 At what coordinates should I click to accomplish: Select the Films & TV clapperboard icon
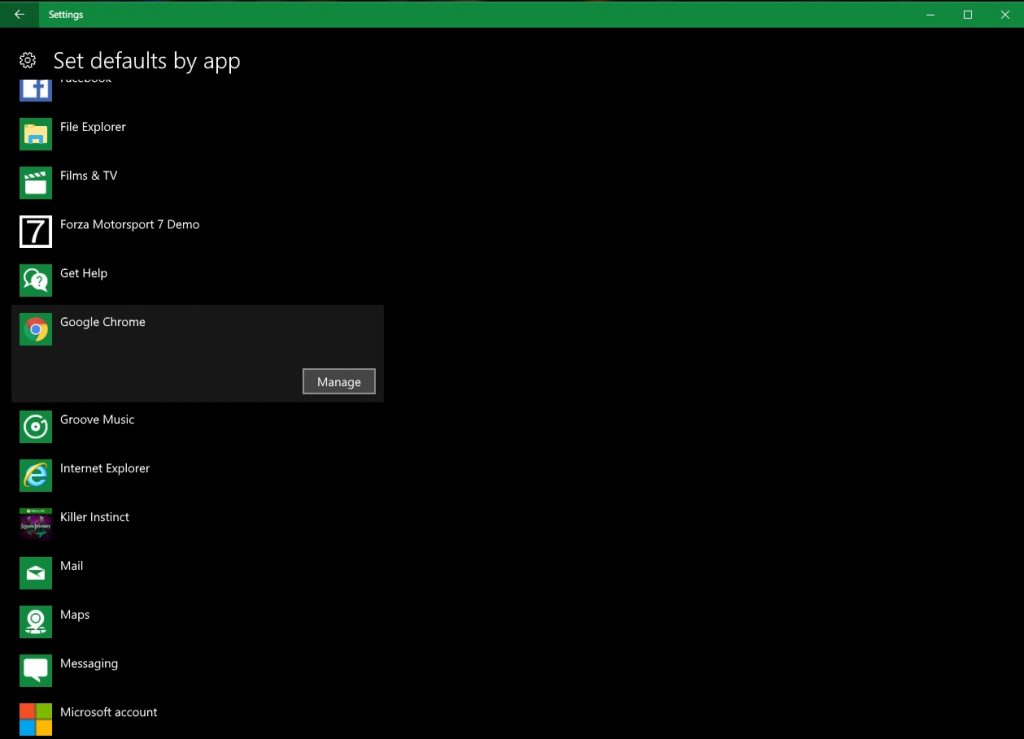35,183
